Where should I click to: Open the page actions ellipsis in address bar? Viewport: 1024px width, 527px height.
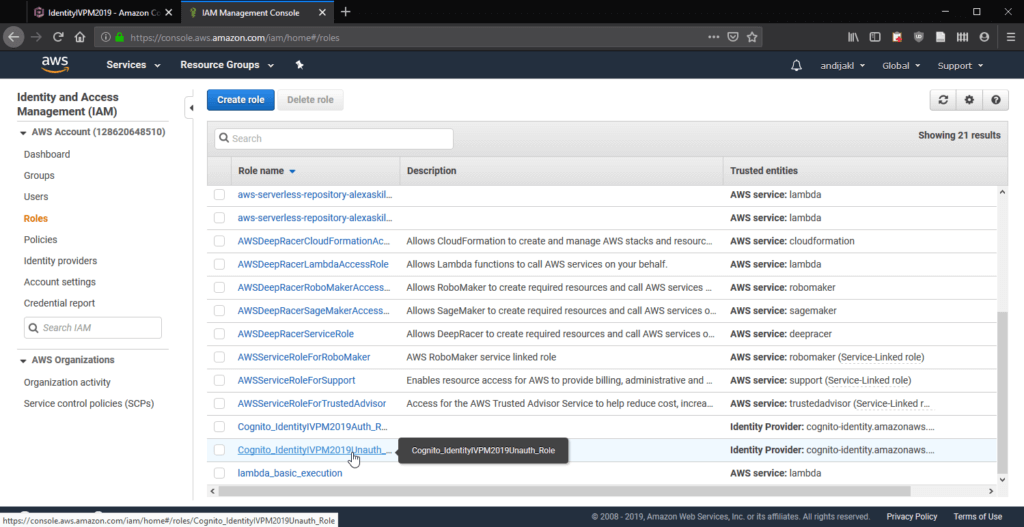[x=714, y=37]
